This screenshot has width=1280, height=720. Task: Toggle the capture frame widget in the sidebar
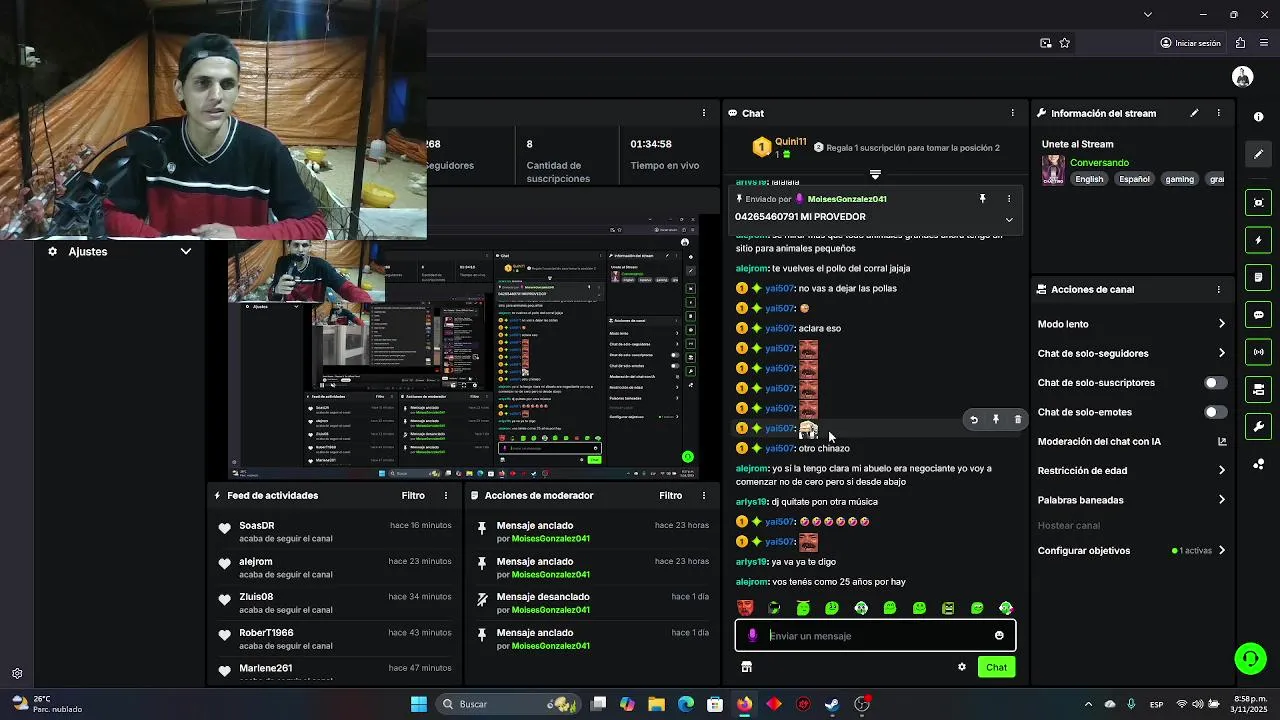pos(1258,203)
